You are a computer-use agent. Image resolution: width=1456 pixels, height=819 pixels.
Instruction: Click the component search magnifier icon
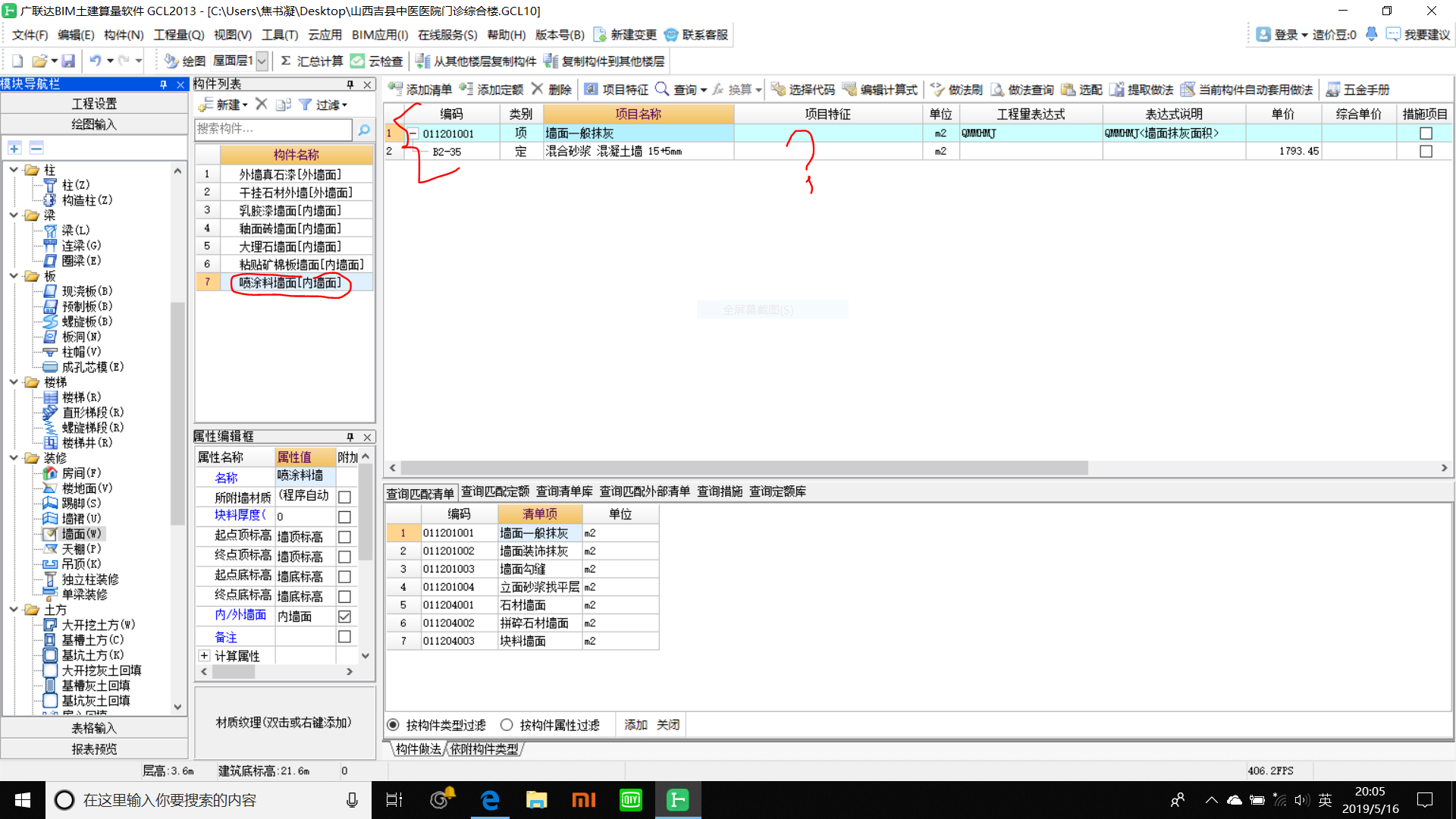(x=364, y=130)
